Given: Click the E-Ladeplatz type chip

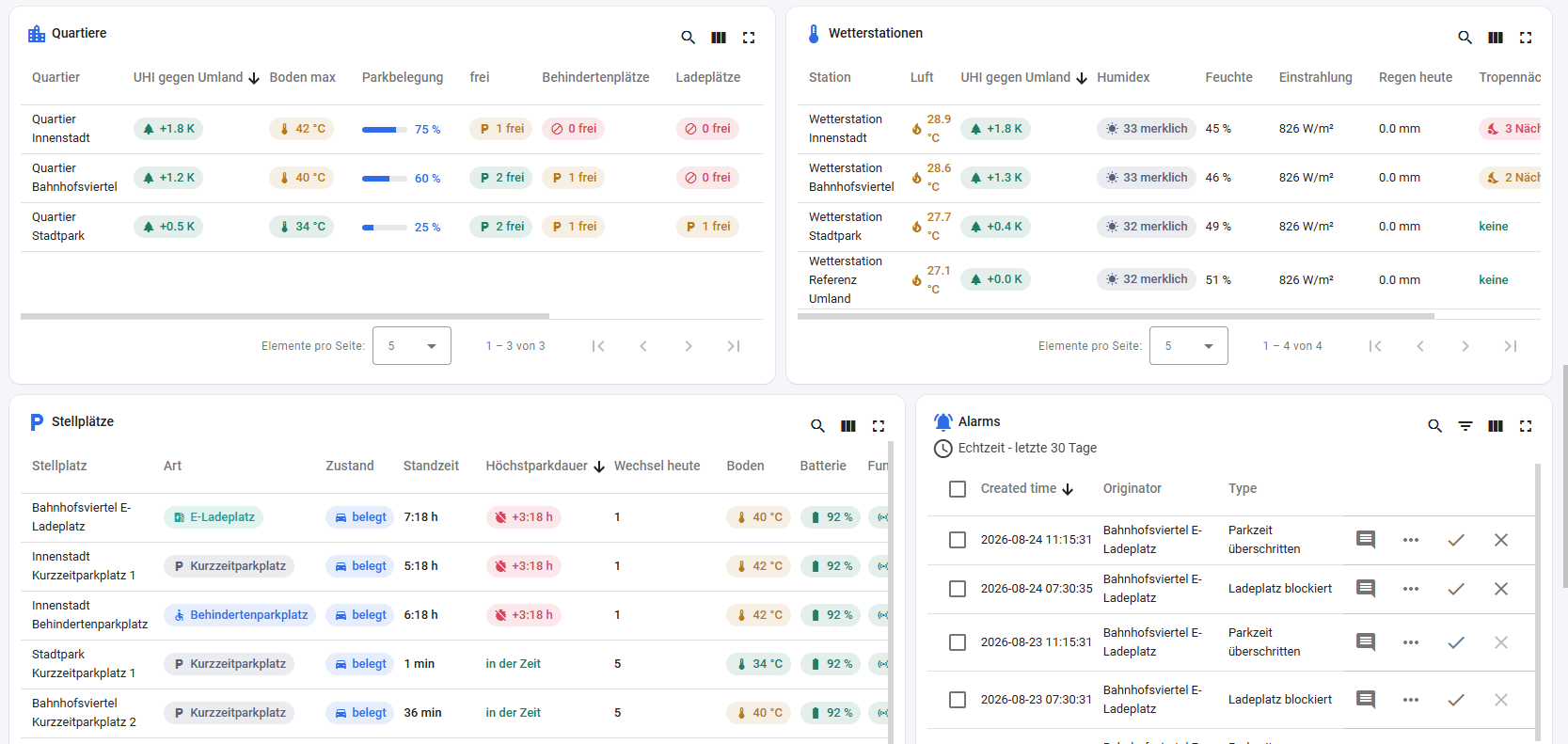Looking at the screenshot, I should (214, 517).
